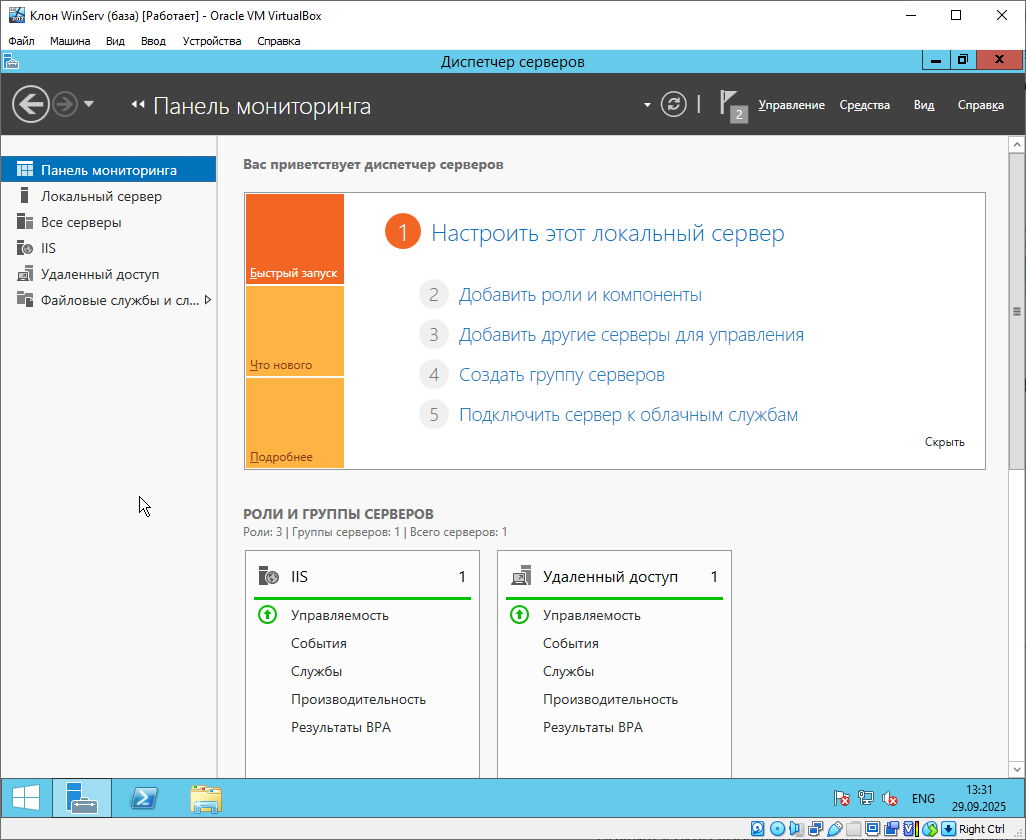Open События in the IIS tile
The height and width of the screenshot is (840, 1026).
point(319,644)
